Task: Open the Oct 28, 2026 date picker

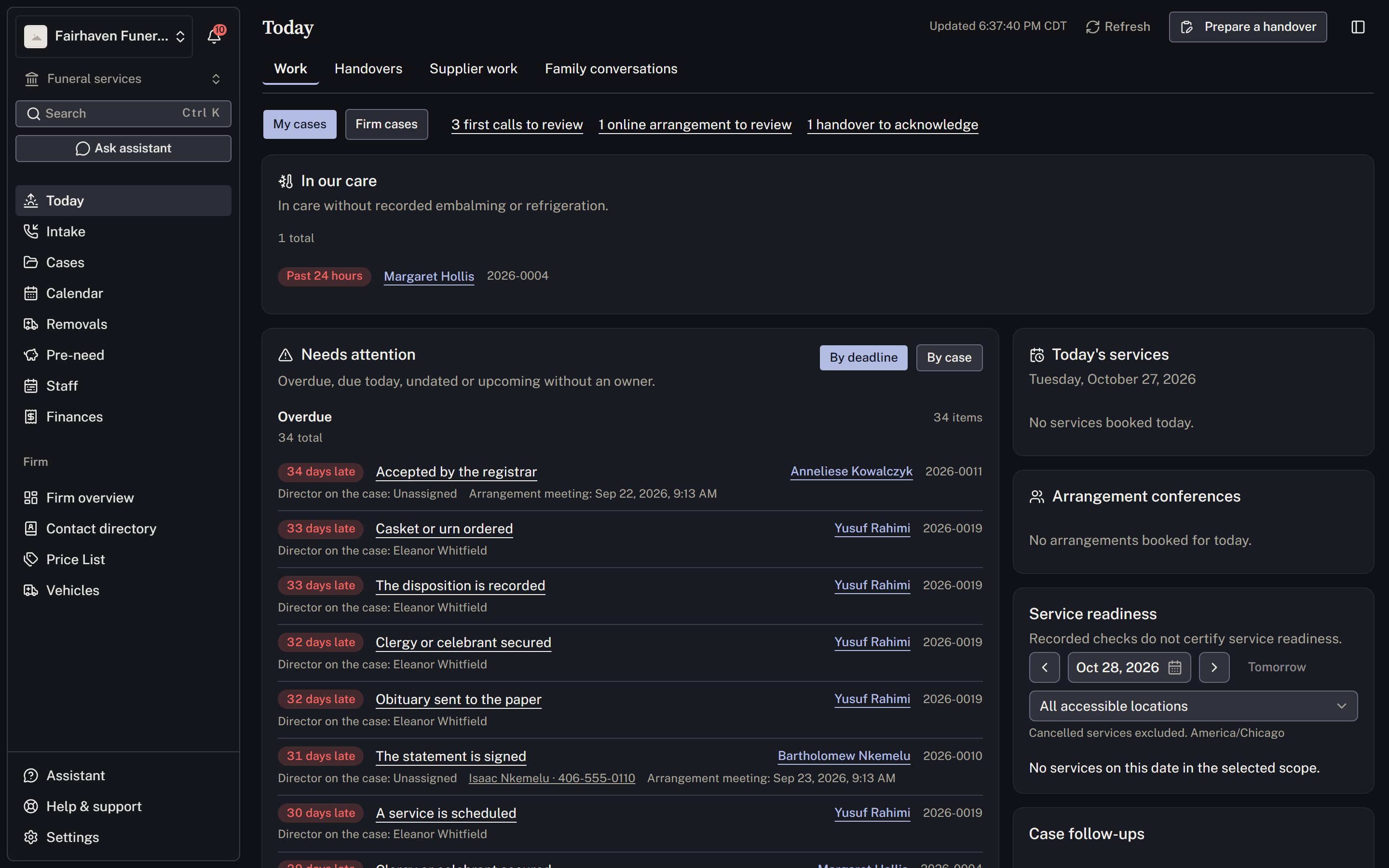Action: click(1129, 668)
